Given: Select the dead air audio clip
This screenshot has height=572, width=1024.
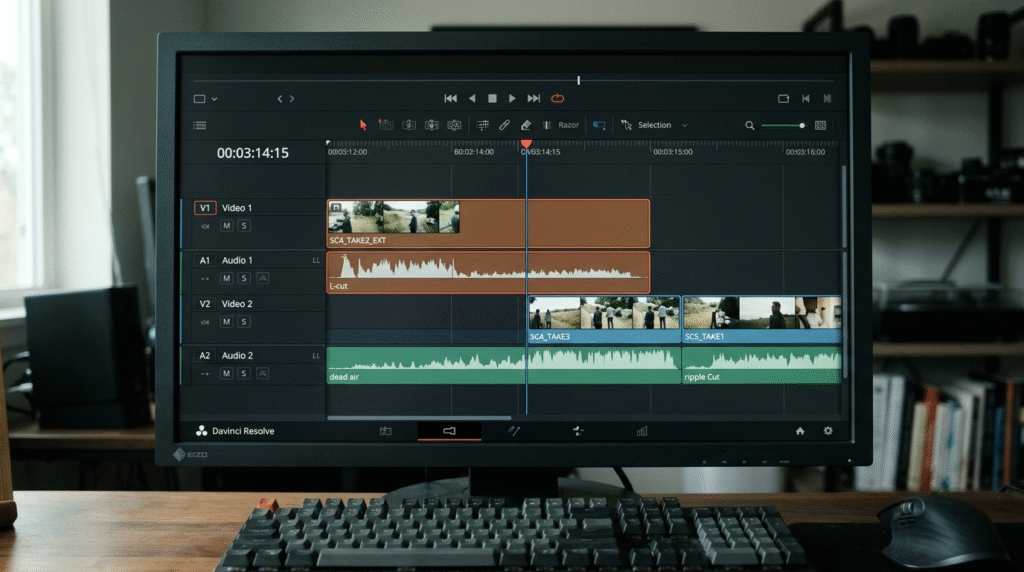Looking at the screenshot, I should tap(504, 365).
